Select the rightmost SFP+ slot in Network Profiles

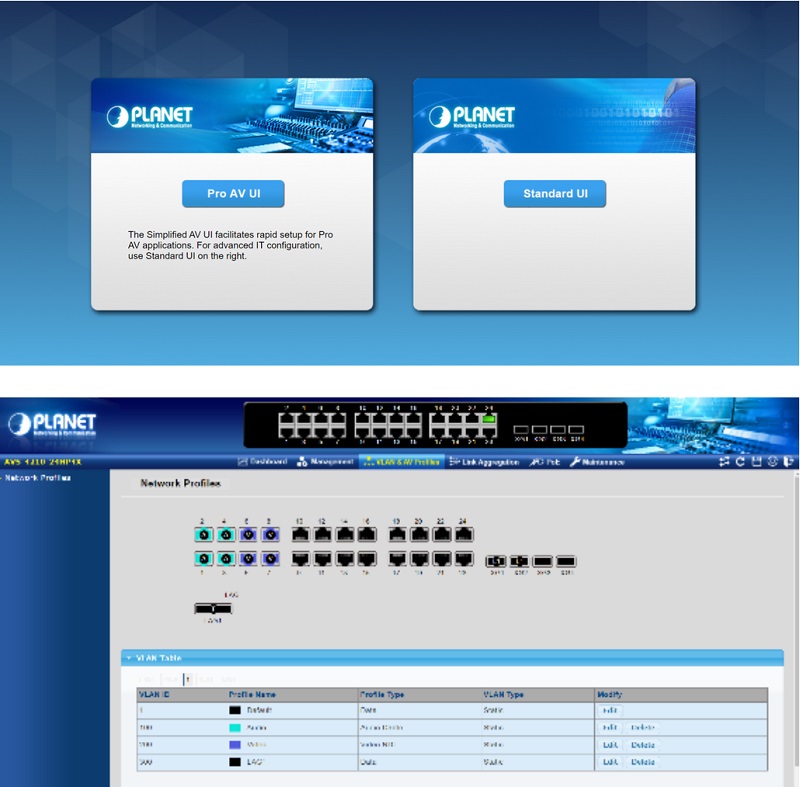click(x=565, y=562)
